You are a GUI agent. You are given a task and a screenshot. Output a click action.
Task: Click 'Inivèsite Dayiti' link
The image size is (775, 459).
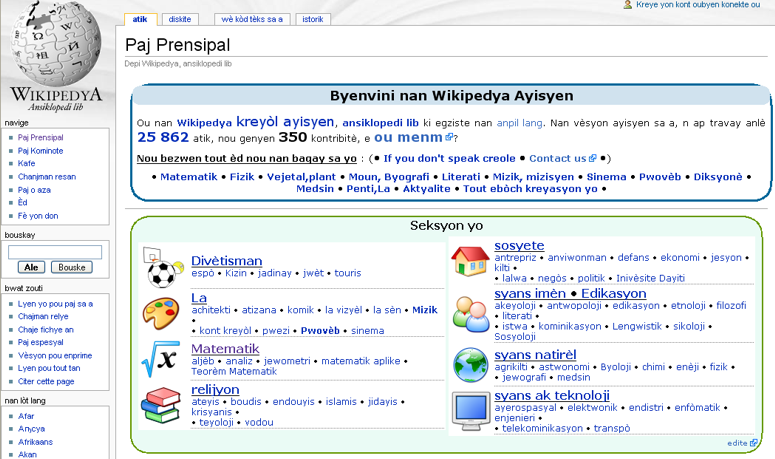point(650,278)
